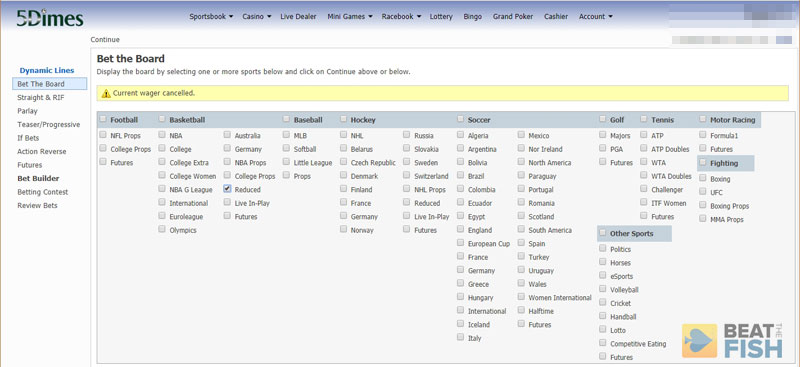
Task: Select all Soccer via header checkbox
Action: (461, 119)
